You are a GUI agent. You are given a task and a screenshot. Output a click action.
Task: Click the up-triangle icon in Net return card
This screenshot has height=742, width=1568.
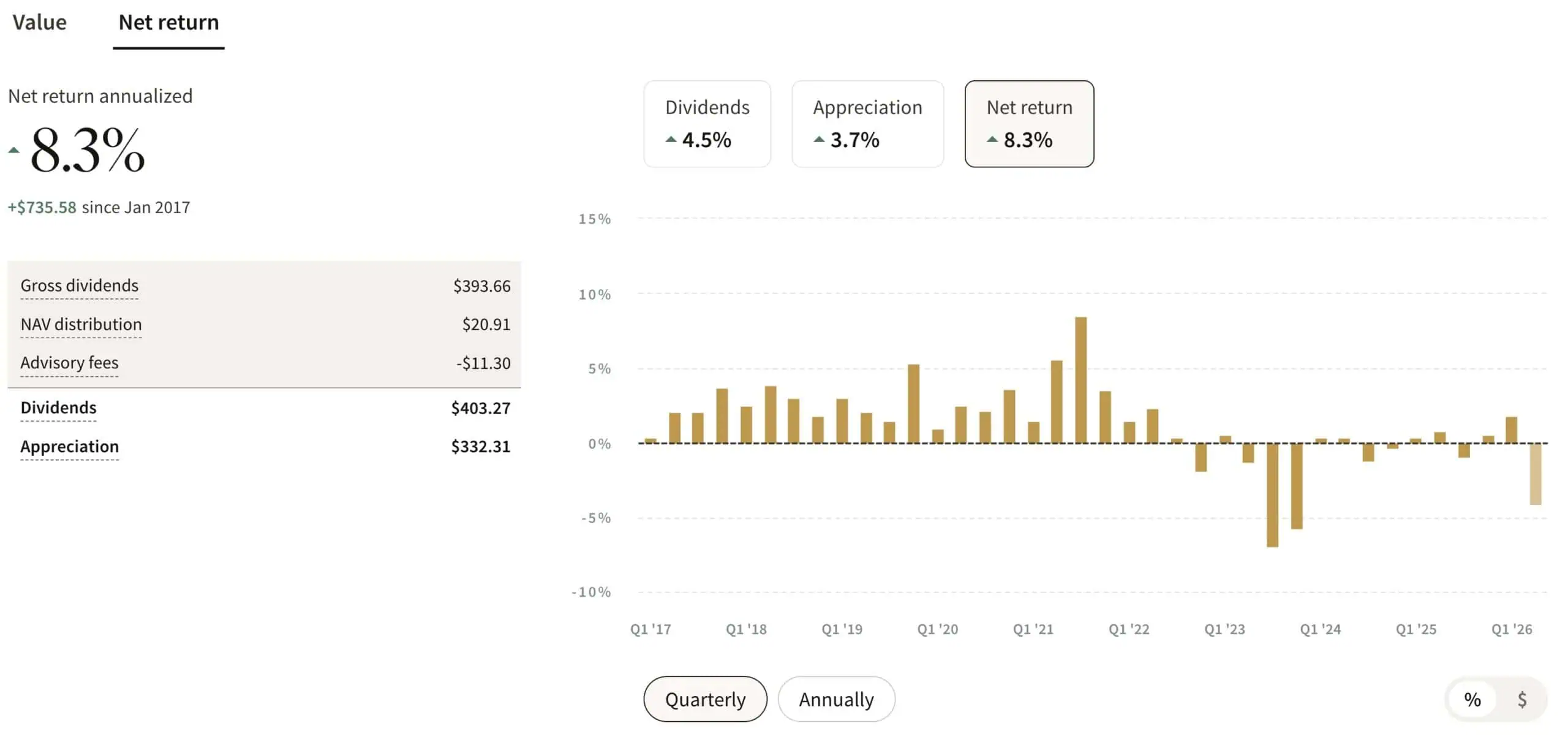tap(992, 140)
